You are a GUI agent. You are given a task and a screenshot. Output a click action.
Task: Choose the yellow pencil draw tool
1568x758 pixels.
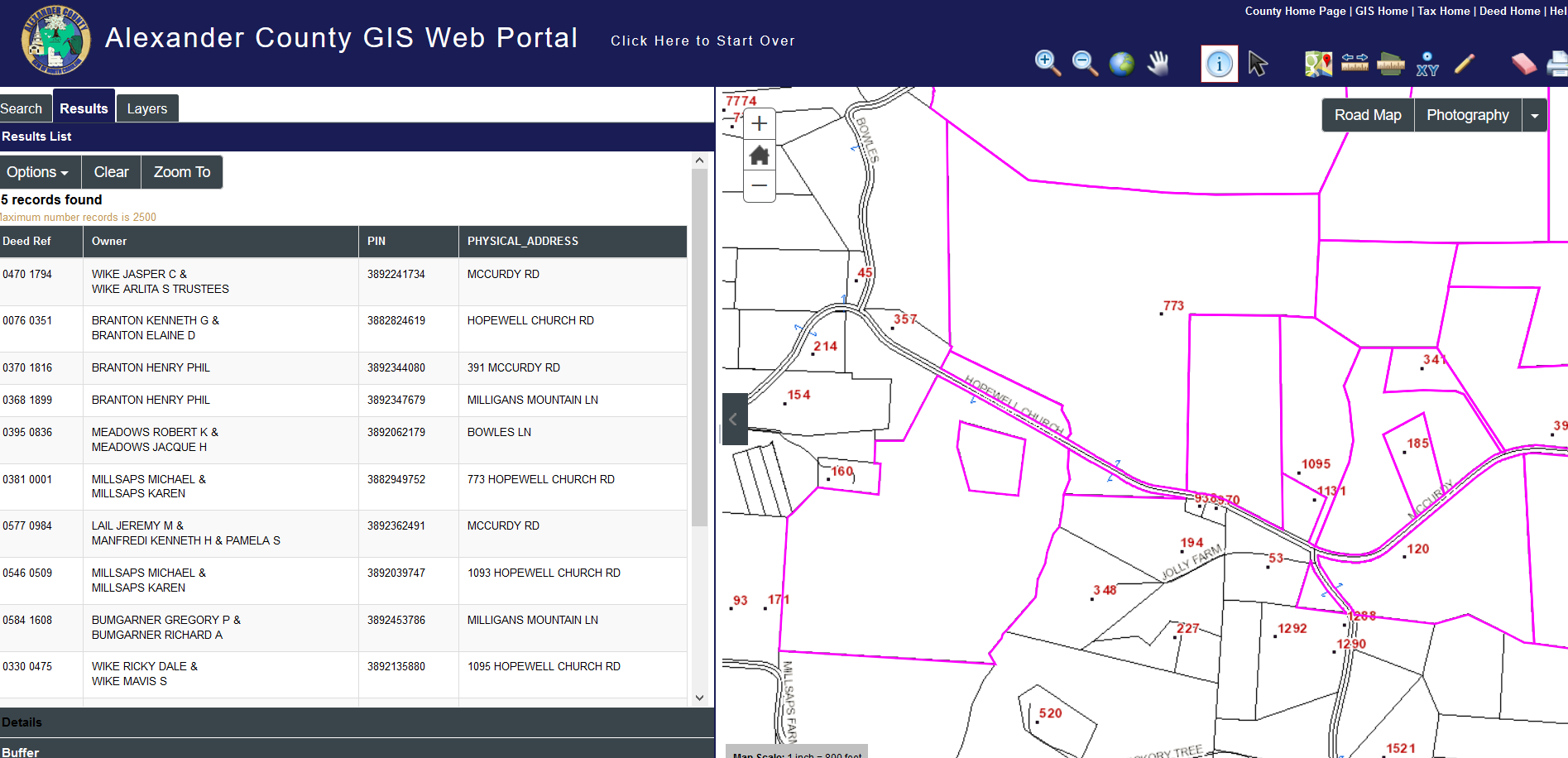[x=1464, y=64]
